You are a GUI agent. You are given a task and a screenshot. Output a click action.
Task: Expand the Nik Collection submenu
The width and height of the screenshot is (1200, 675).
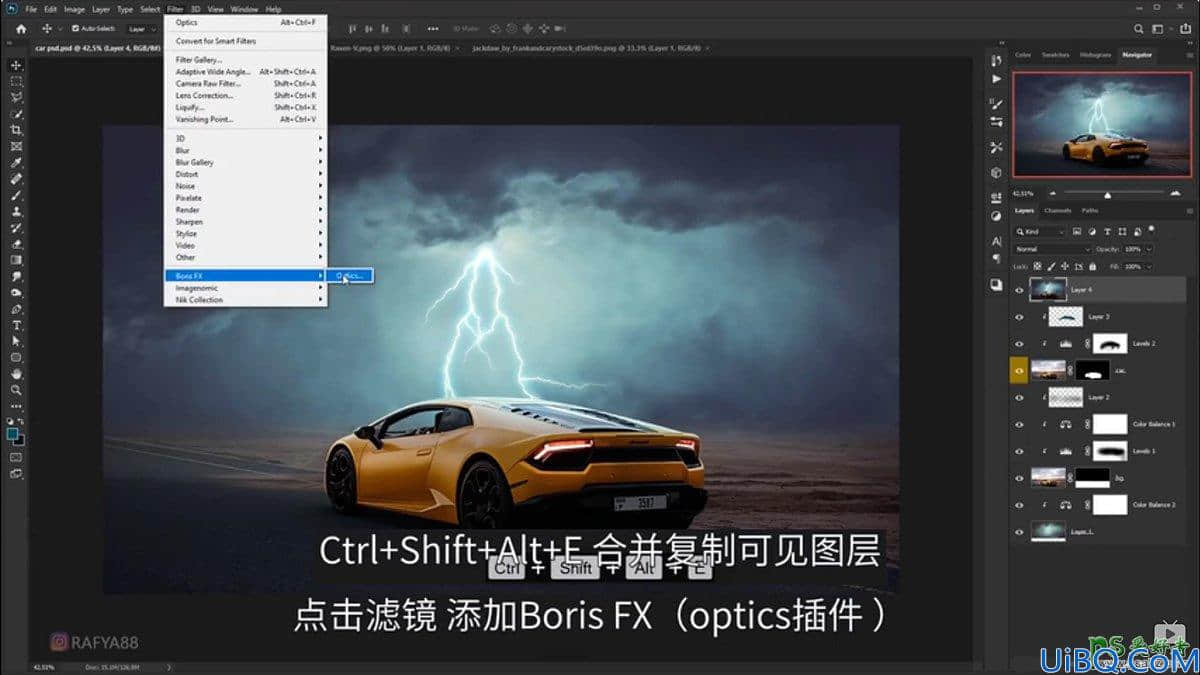246,300
